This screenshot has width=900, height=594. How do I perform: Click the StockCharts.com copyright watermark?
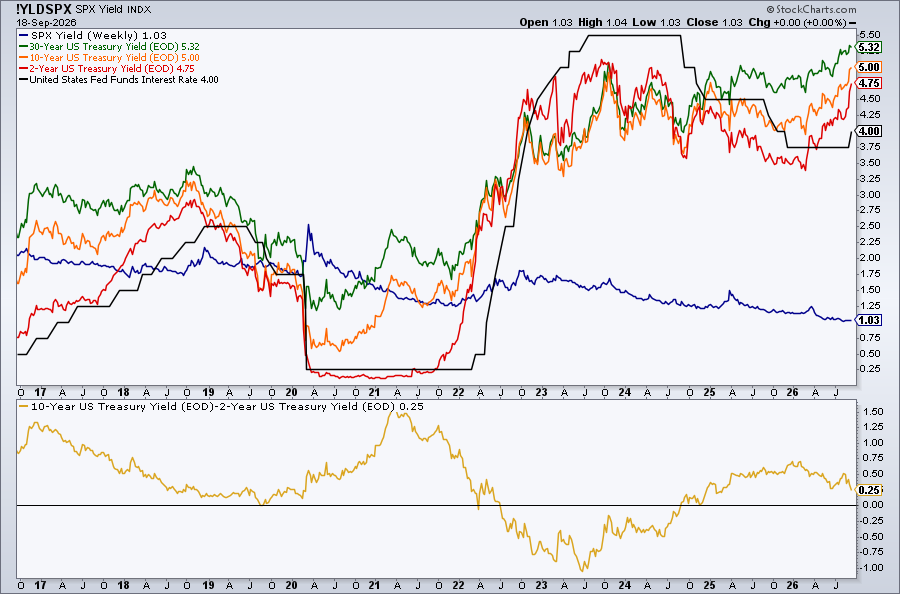(x=811, y=9)
